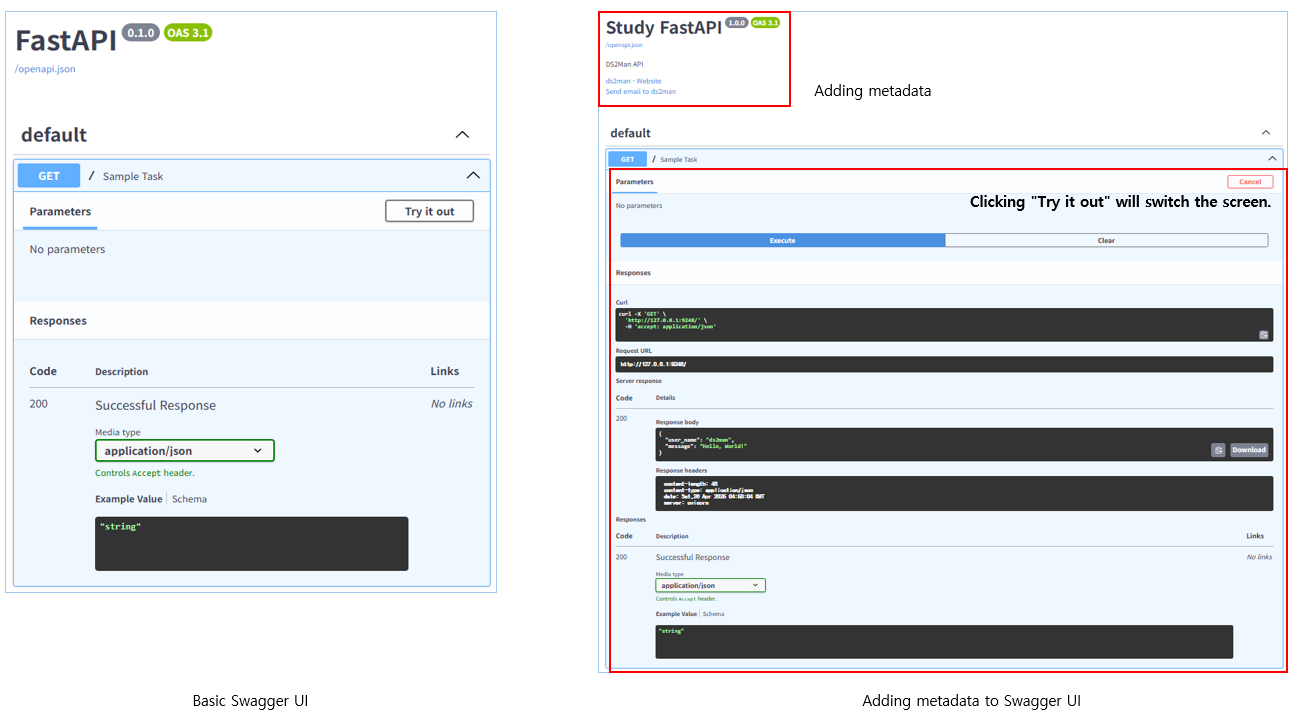Open the application/json media type dropdown in FastAPI page

coord(184,451)
